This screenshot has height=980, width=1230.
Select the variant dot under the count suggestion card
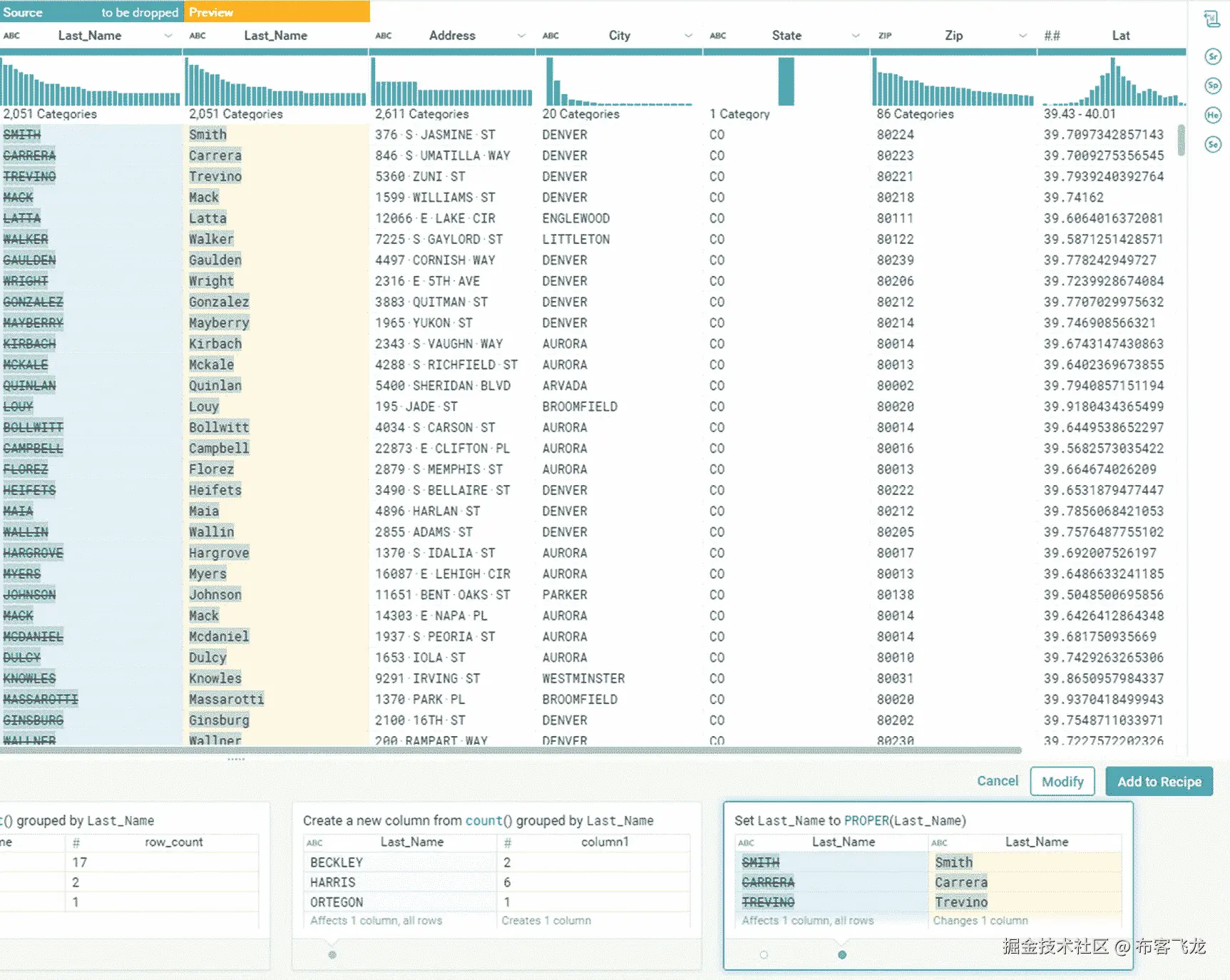(332, 955)
